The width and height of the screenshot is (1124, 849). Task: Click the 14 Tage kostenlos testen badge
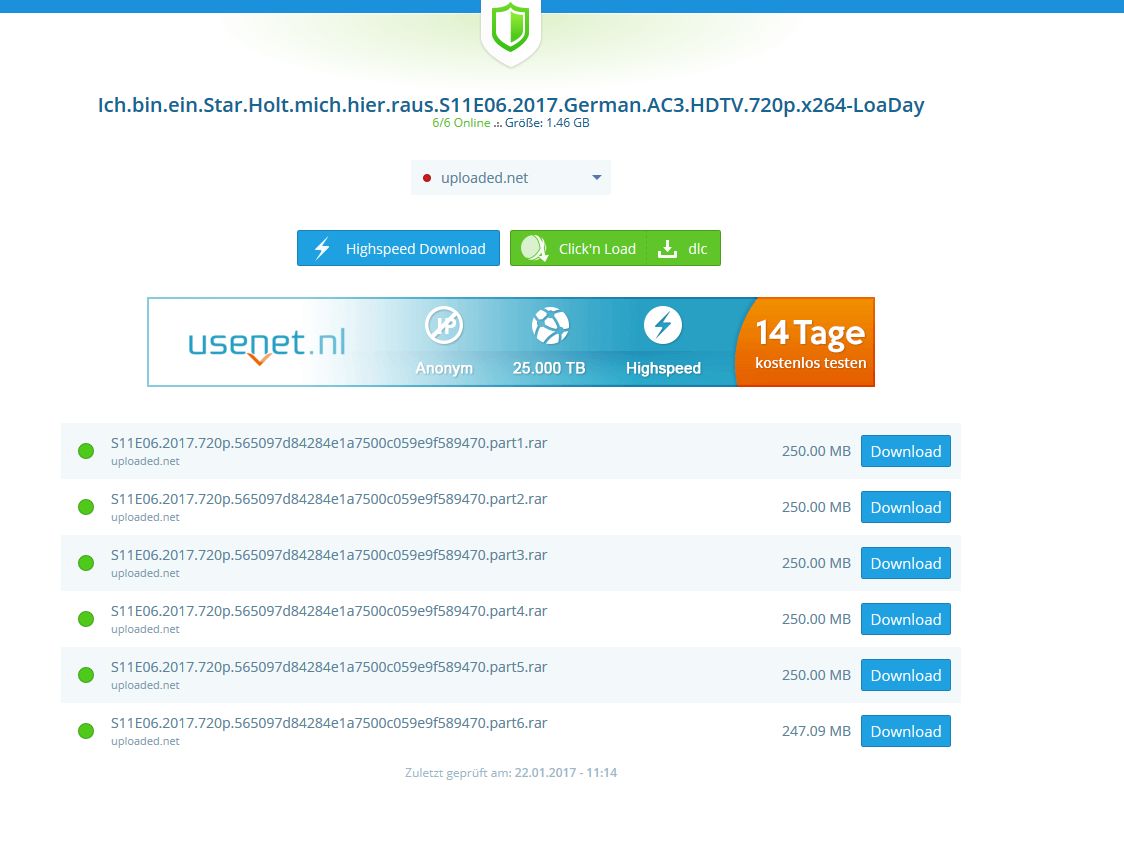pyautogui.click(x=806, y=342)
